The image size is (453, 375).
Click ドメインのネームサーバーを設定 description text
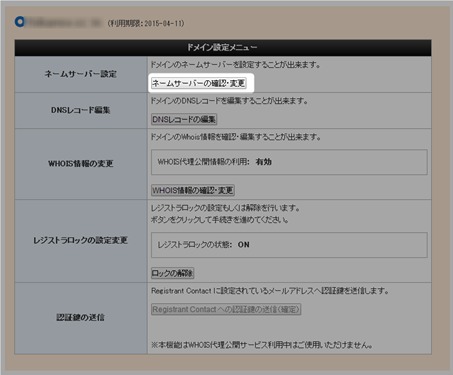236,65
